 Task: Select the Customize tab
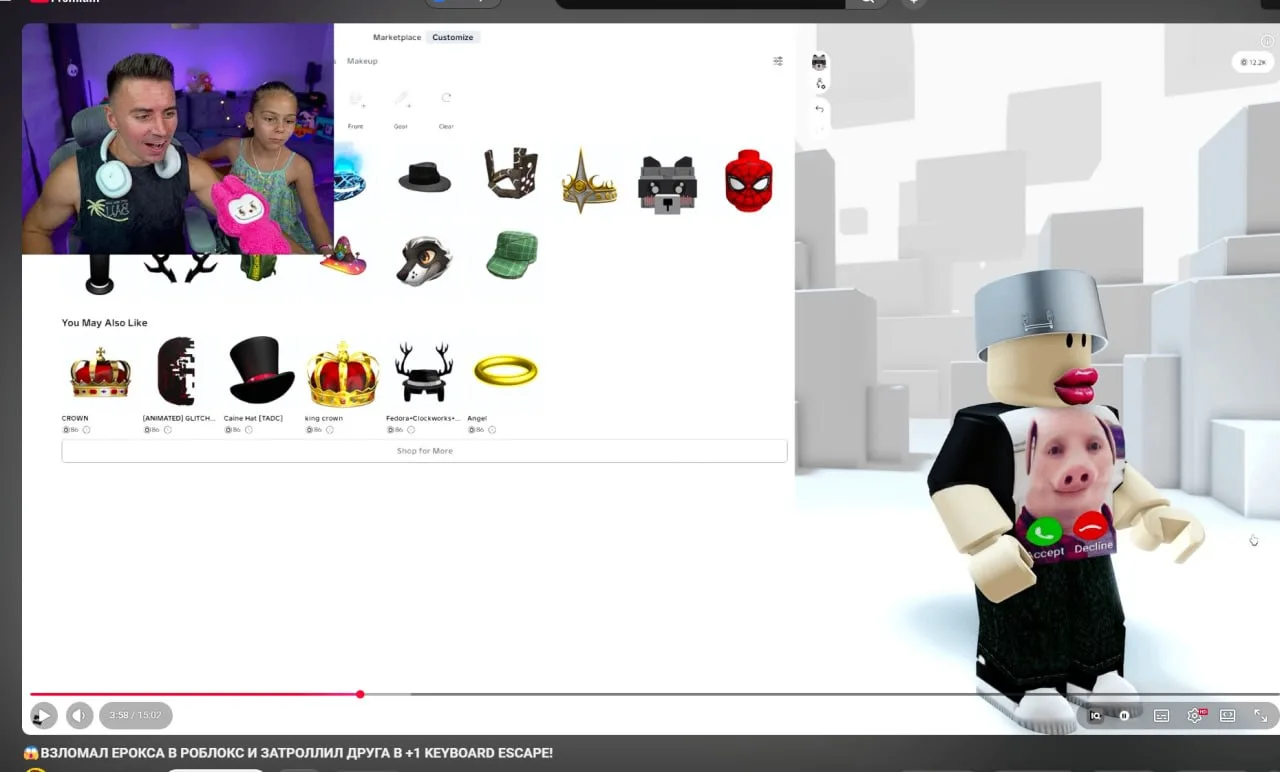(x=453, y=37)
